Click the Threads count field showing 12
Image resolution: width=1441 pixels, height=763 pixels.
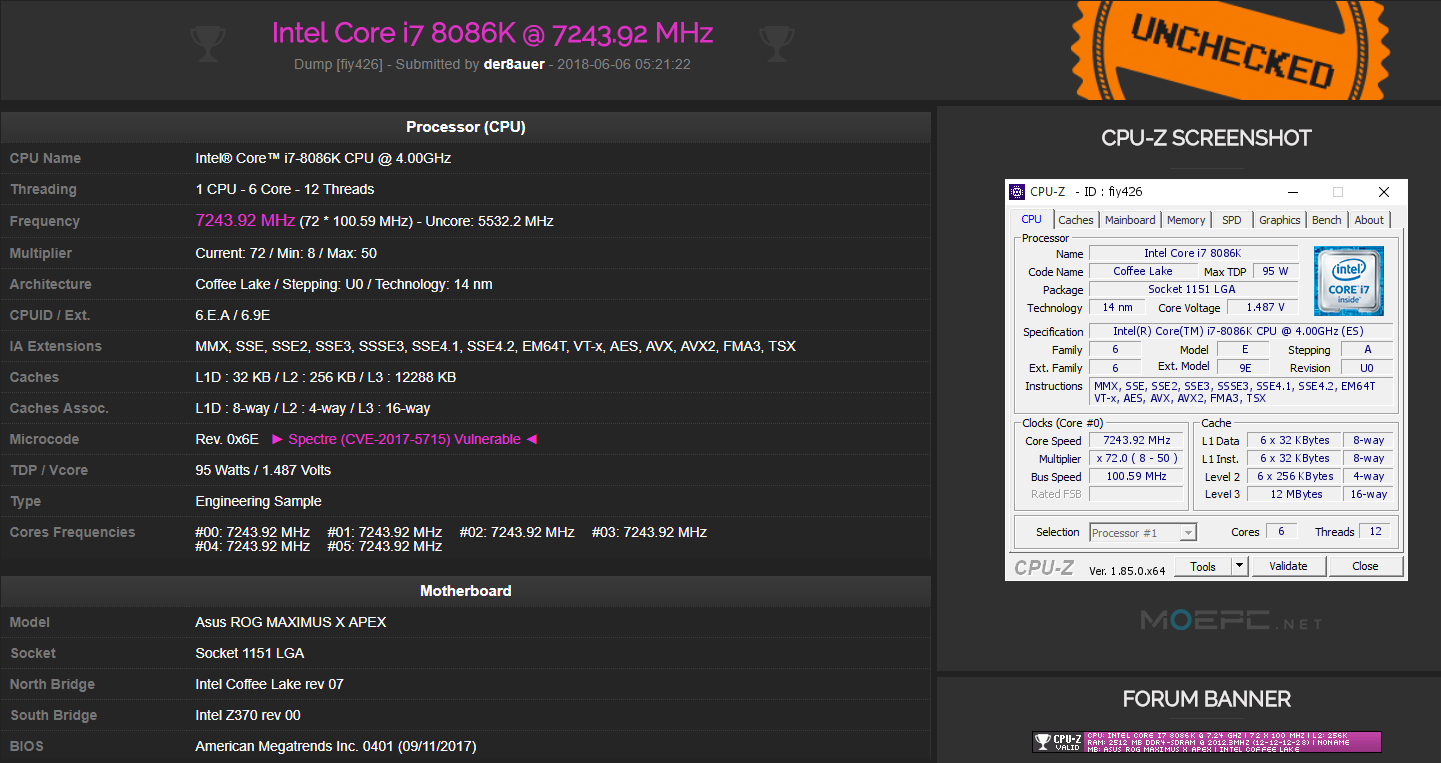tap(1376, 532)
